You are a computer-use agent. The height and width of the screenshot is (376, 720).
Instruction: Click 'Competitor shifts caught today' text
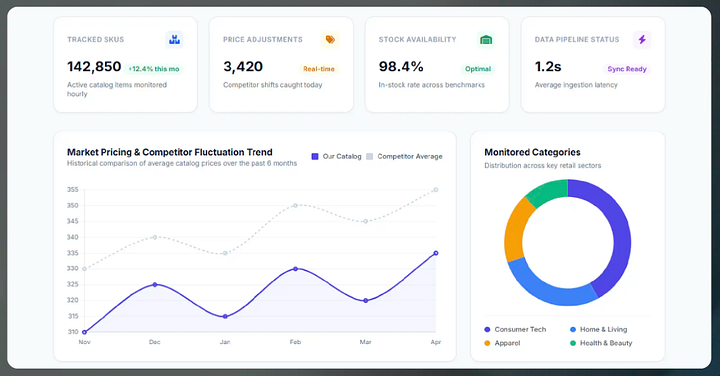click(x=273, y=85)
